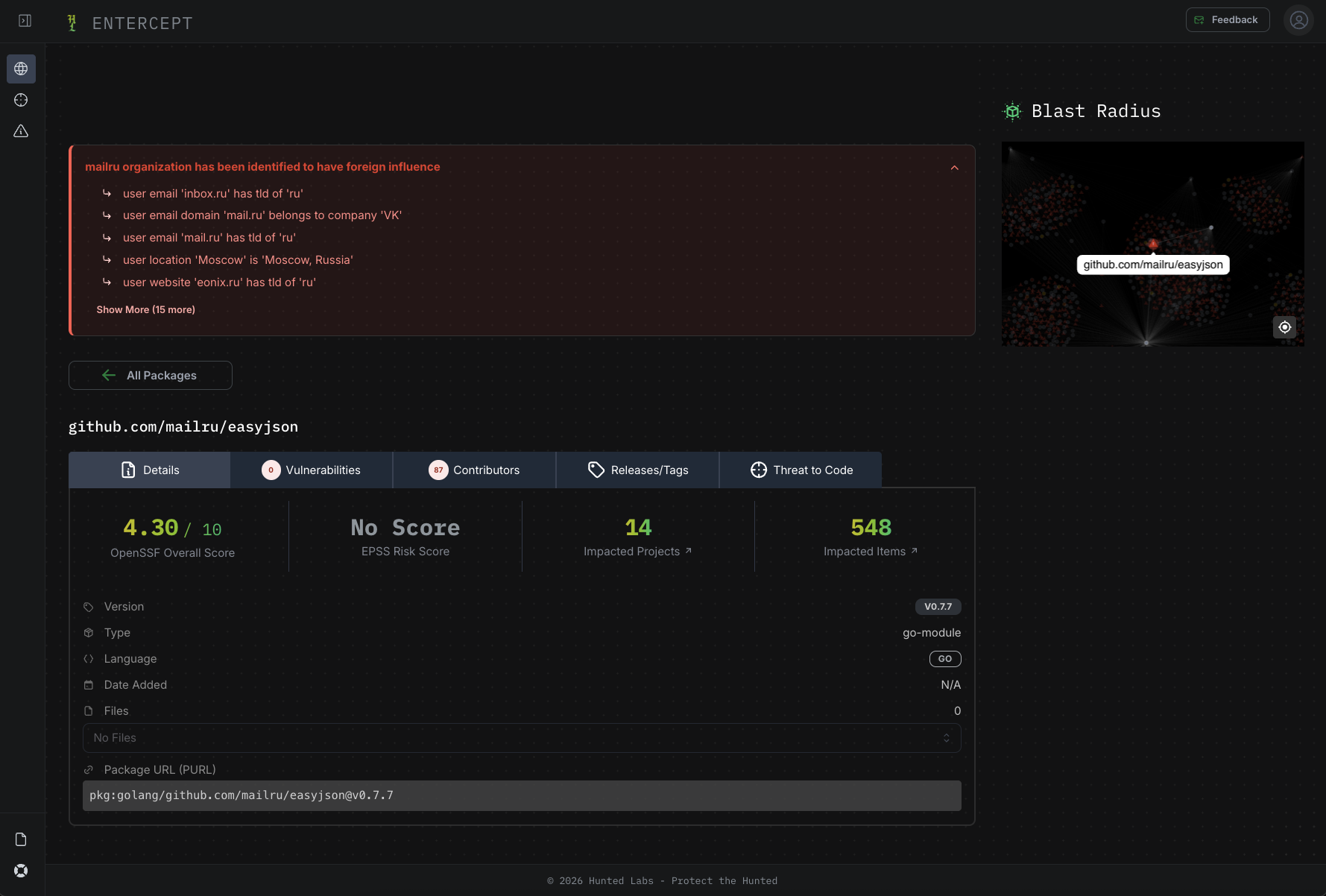The width and height of the screenshot is (1326, 896).
Task: Click the github.com/mailru/easyjson graph node label
Action: point(1153,265)
